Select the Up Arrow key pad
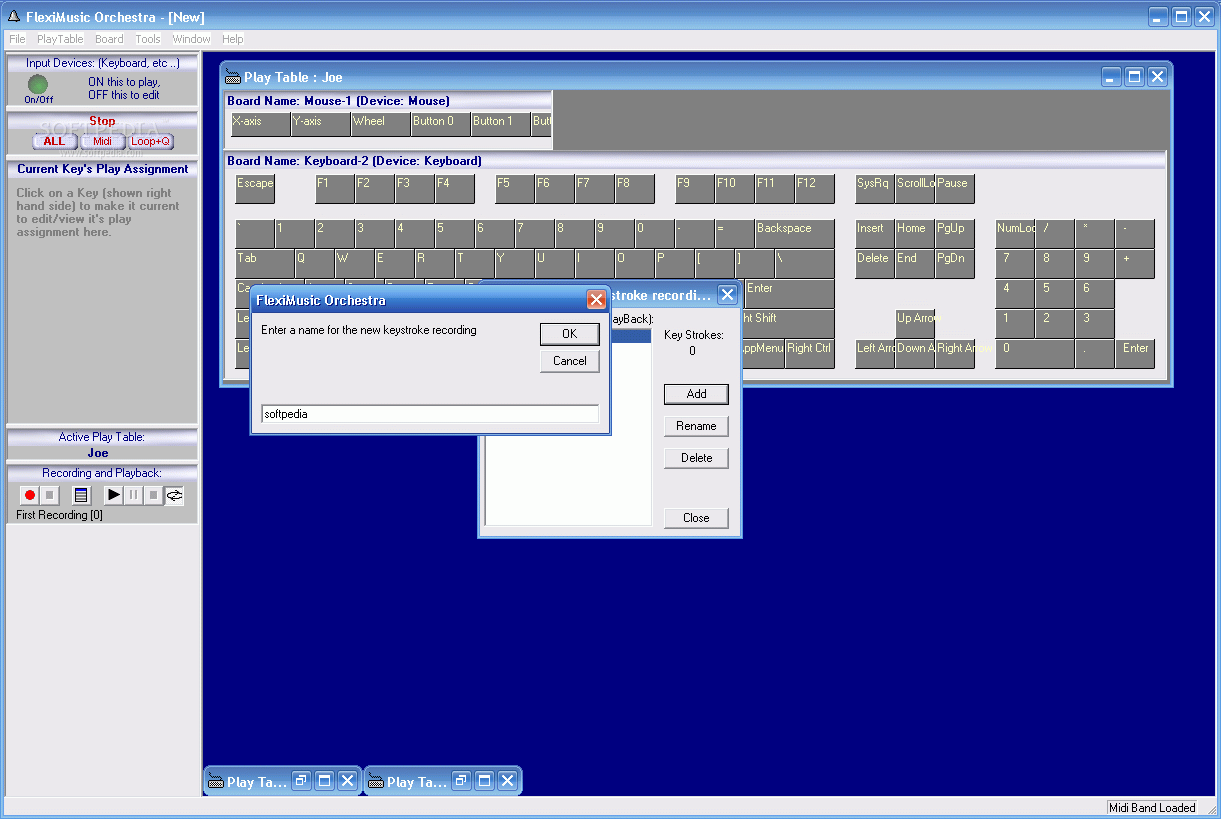1221x819 pixels. coord(915,324)
